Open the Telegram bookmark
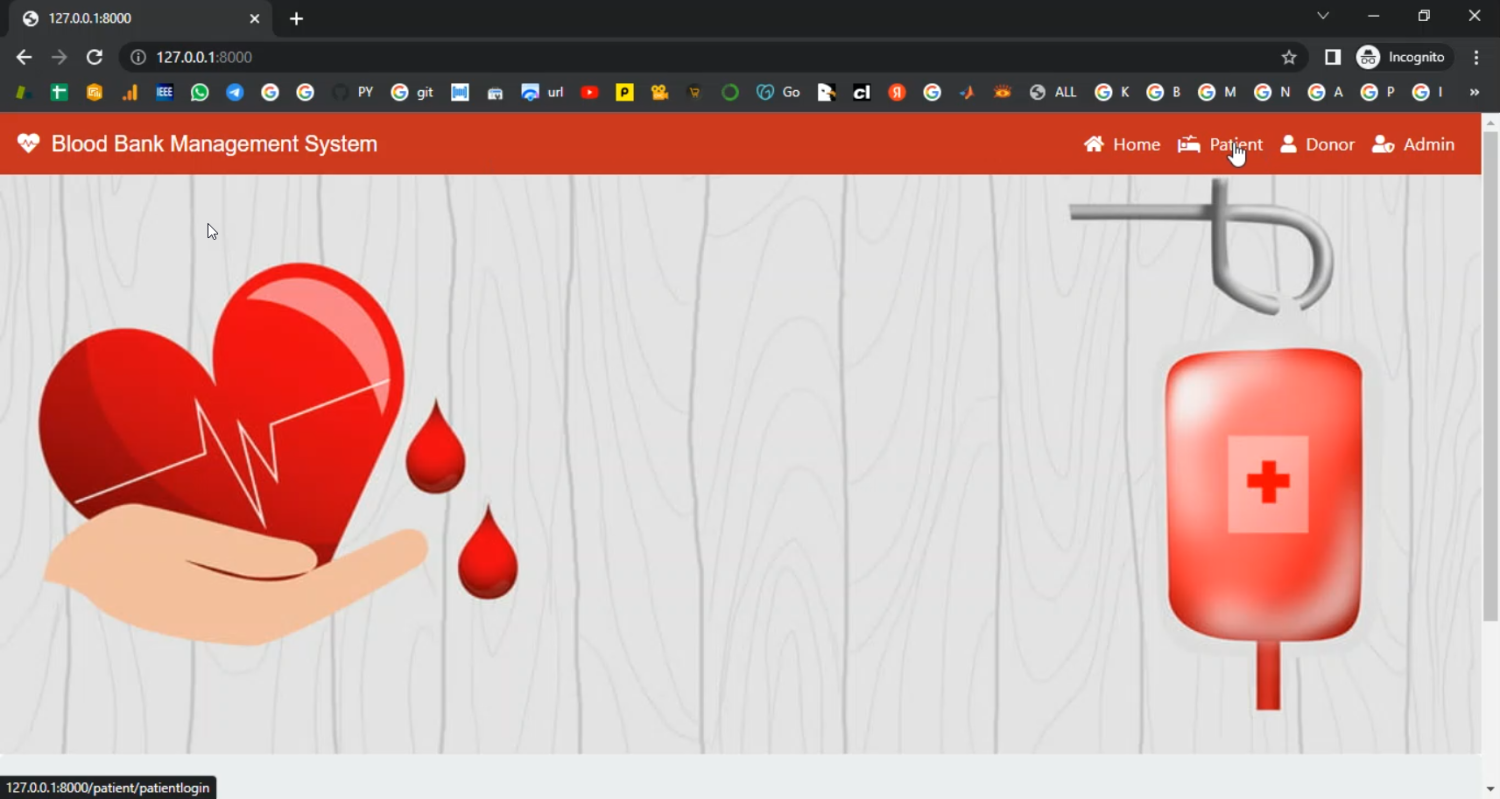The width and height of the screenshot is (1500, 799). click(235, 92)
